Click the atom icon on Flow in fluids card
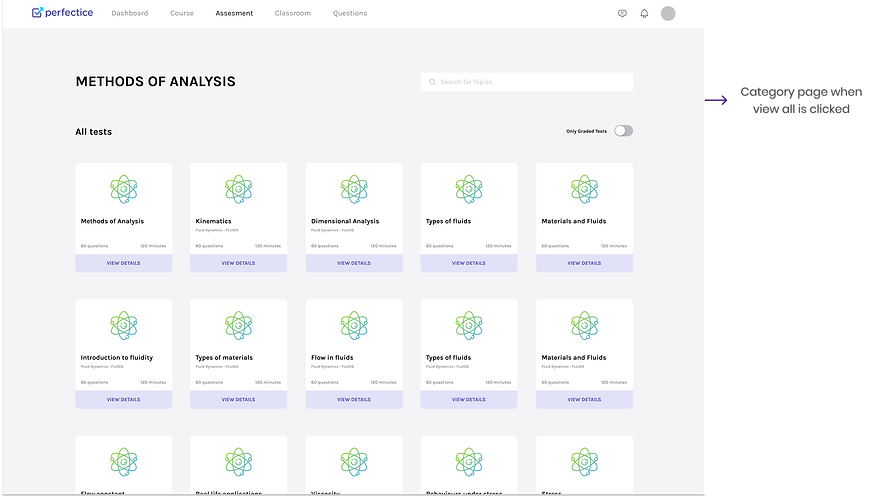This screenshot has height=496, width=876. tap(354, 325)
